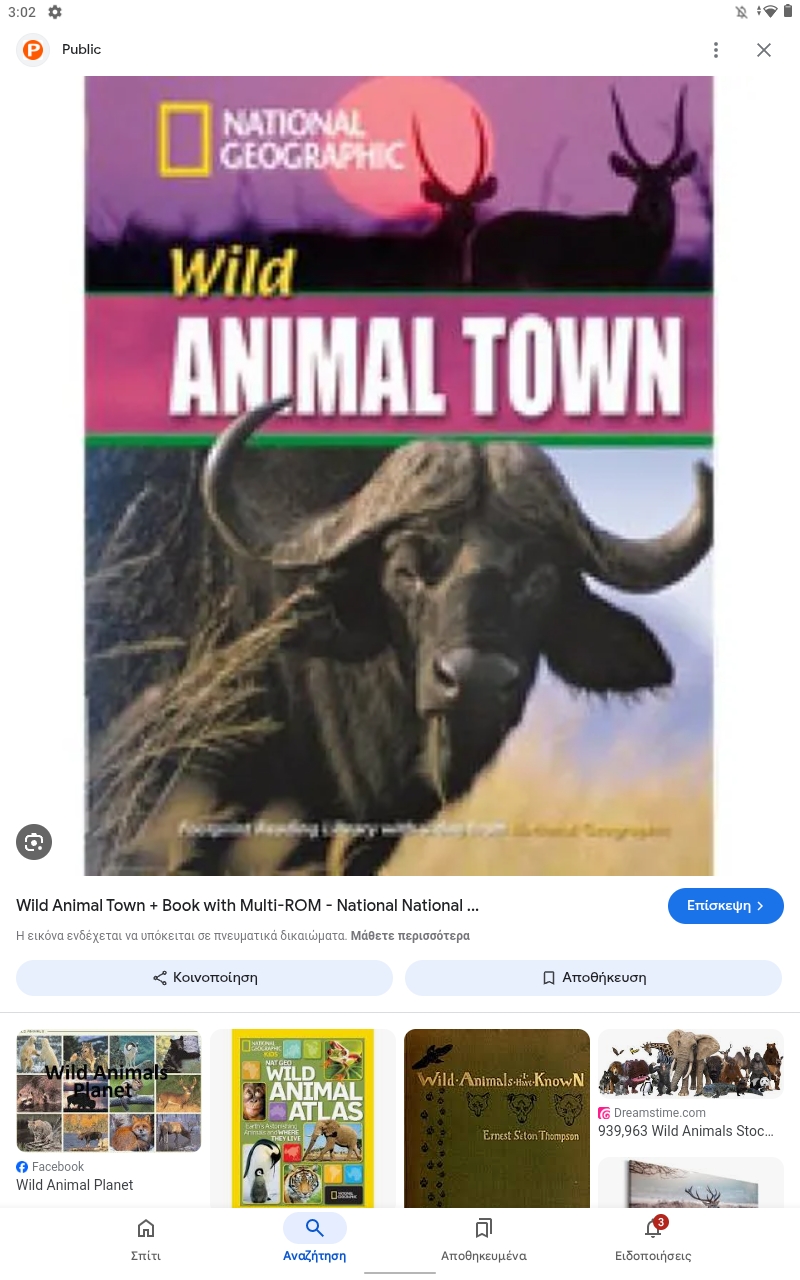This screenshot has width=800, height=1280.
Task: Open Ειδοποιήσεις notifications bell
Action: 653,1240
